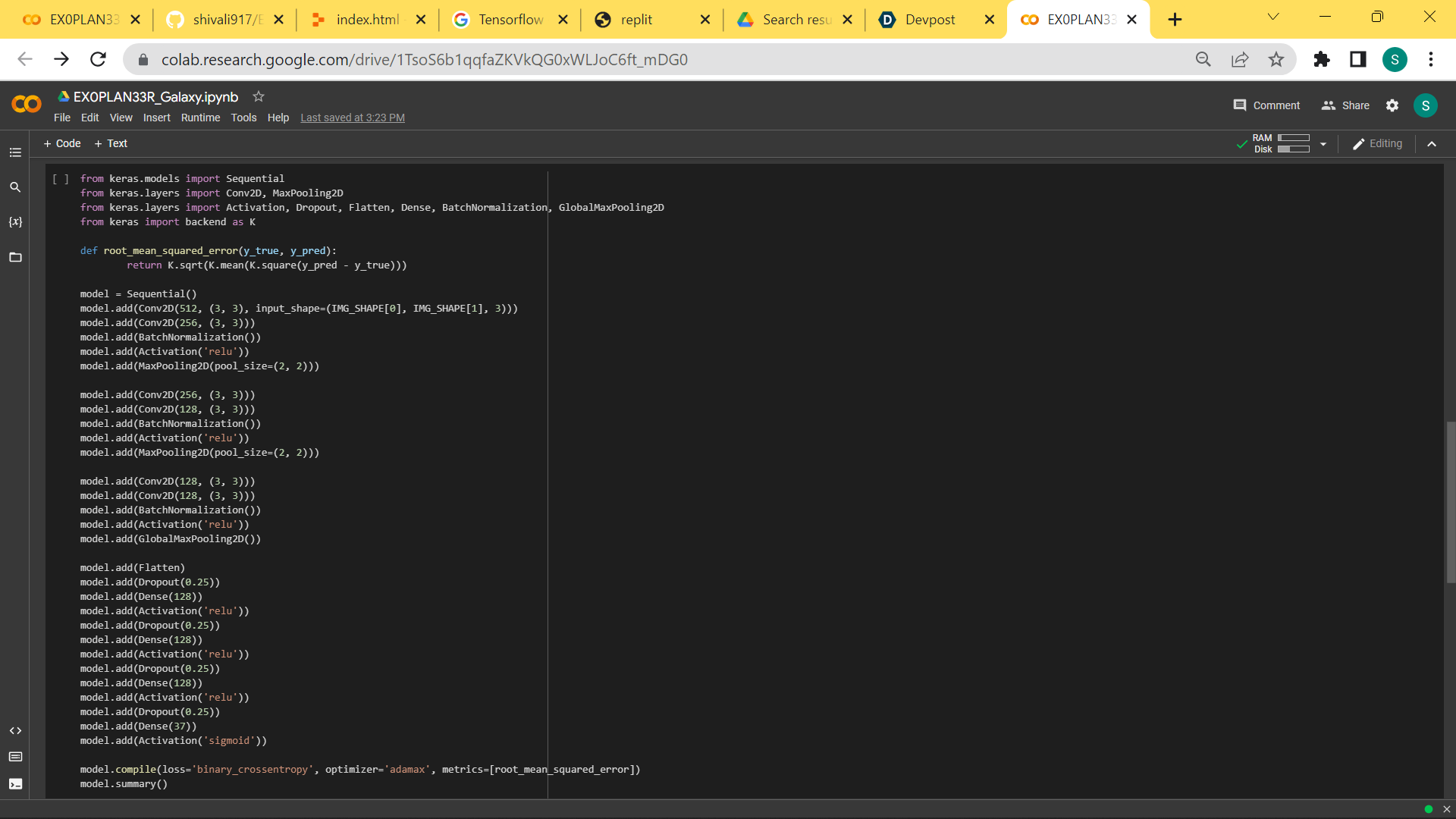Click the browser address bar URL
This screenshot has width=1456, height=819.
(425, 59)
